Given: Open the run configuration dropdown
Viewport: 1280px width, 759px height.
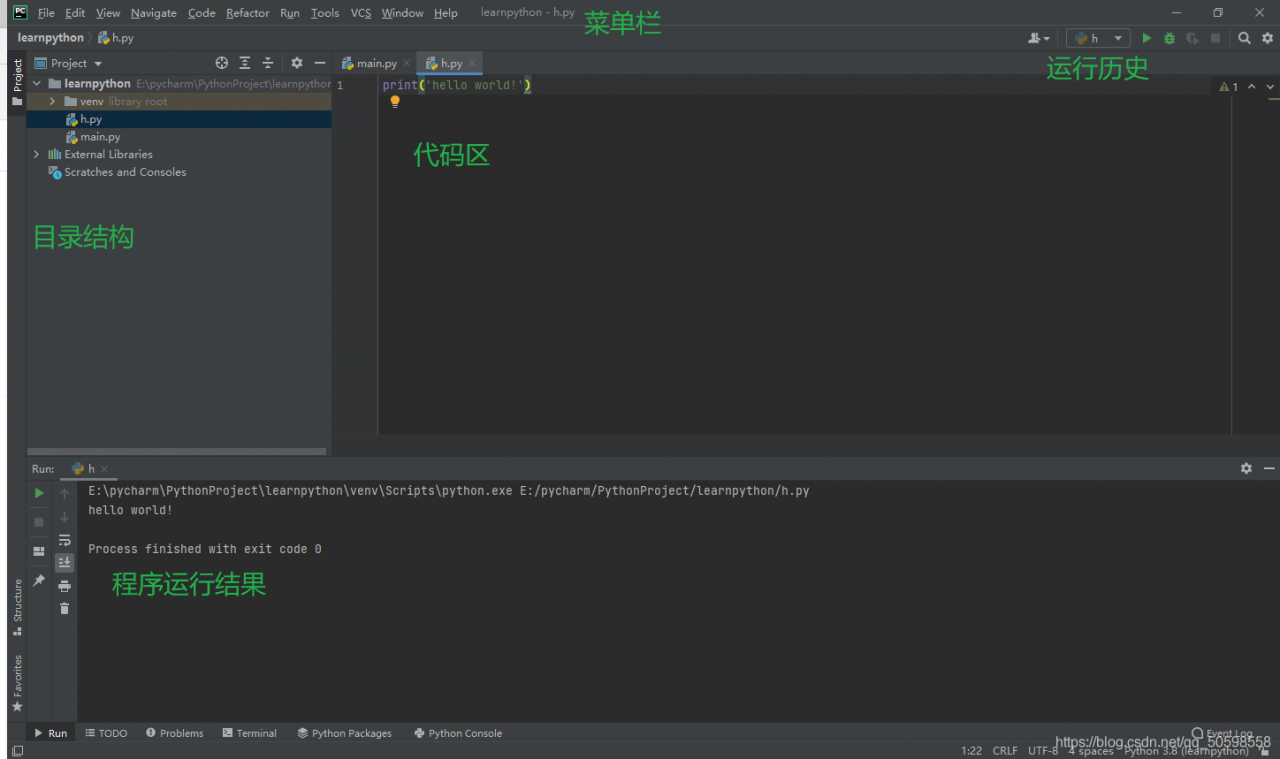Looking at the screenshot, I should coord(1098,38).
